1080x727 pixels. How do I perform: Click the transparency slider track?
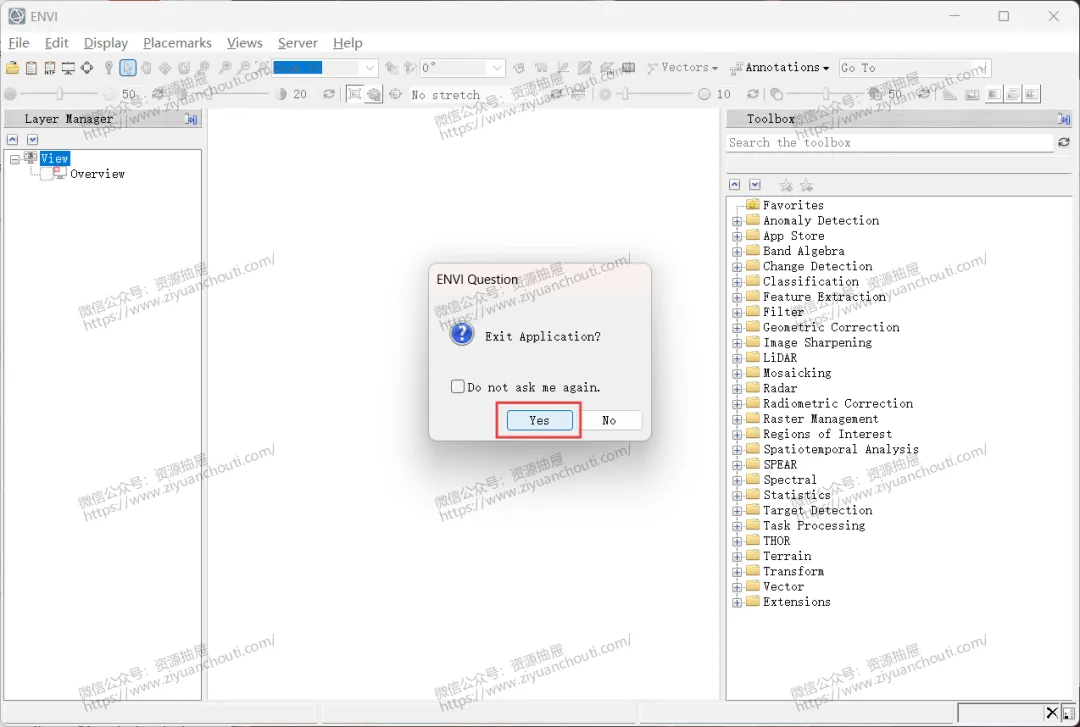point(827,94)
